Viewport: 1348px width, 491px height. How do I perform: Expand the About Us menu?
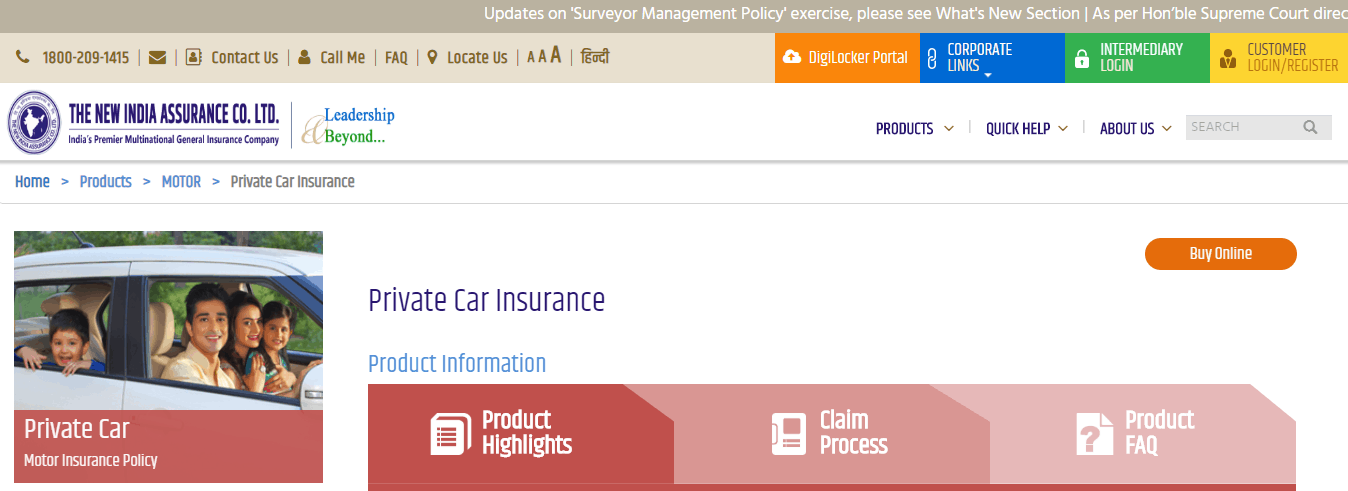1136,128
